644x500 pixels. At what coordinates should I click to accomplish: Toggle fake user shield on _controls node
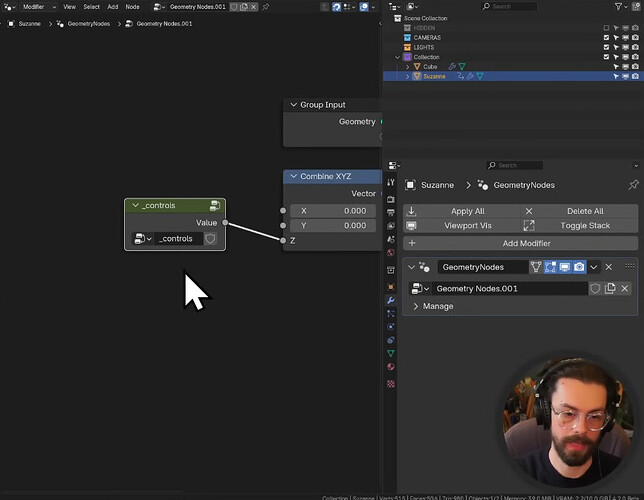210,239
